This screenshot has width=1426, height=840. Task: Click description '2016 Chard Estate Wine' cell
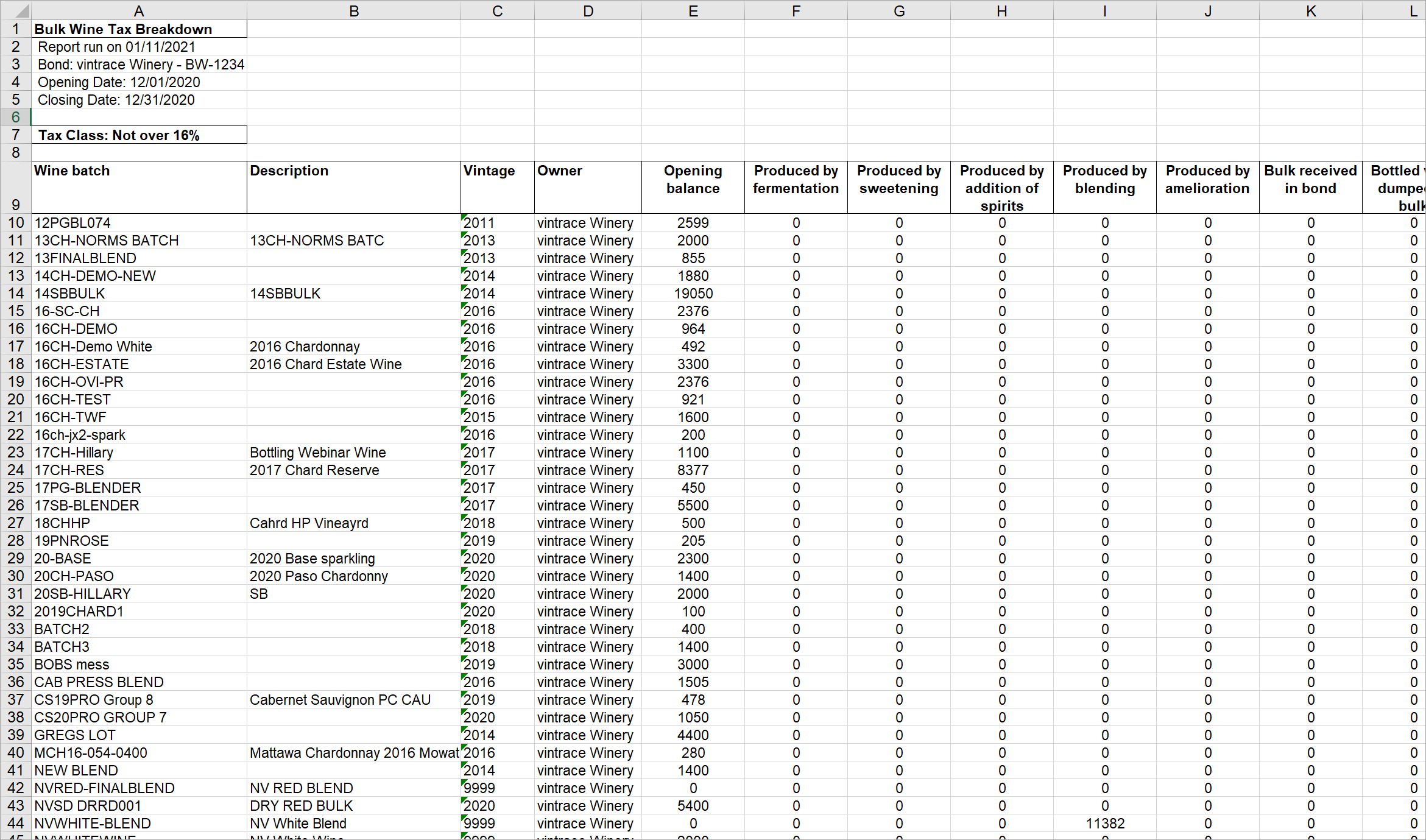[354, 364]
